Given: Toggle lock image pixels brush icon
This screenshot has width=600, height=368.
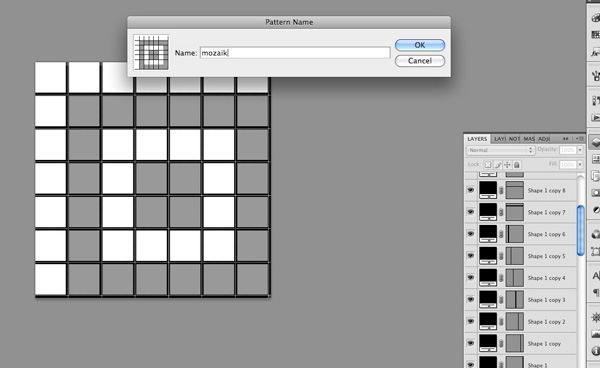Looking at the screenshot, I should click(498, 165).
